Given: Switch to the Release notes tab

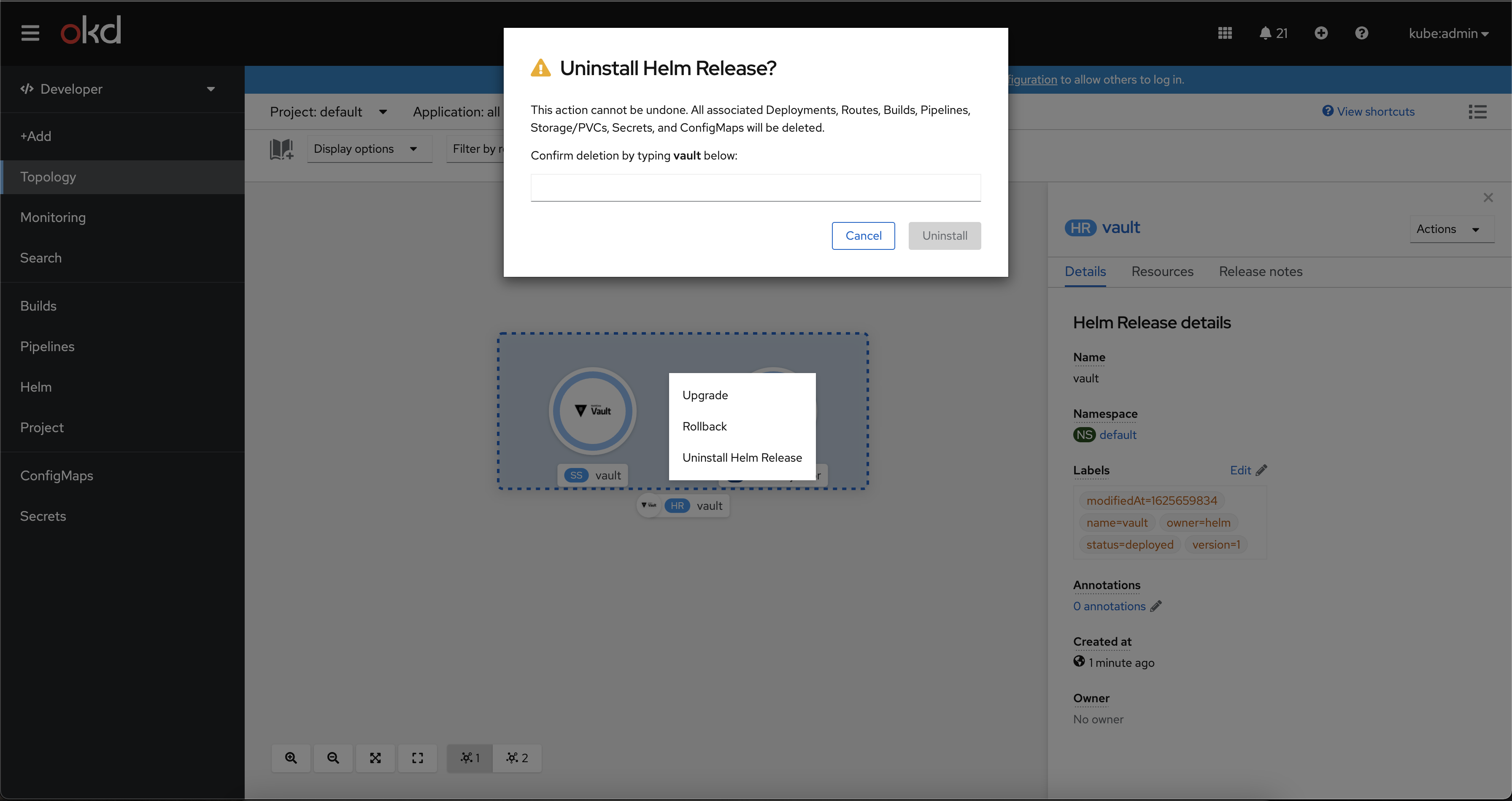Looking at the screenshot, I should tap(1260, 271).
